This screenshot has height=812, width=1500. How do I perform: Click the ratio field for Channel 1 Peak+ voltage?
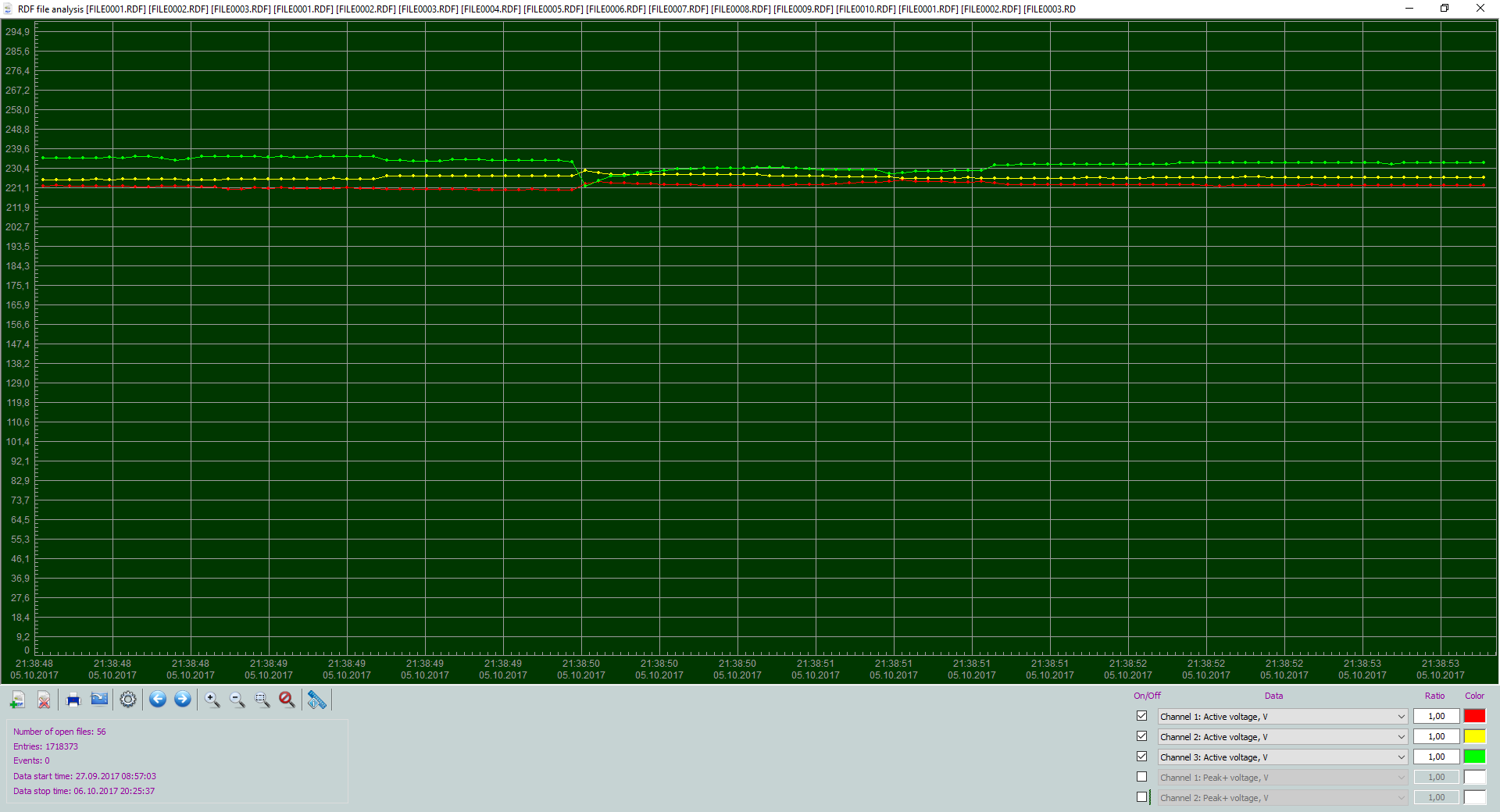(x=1437, y=777)
